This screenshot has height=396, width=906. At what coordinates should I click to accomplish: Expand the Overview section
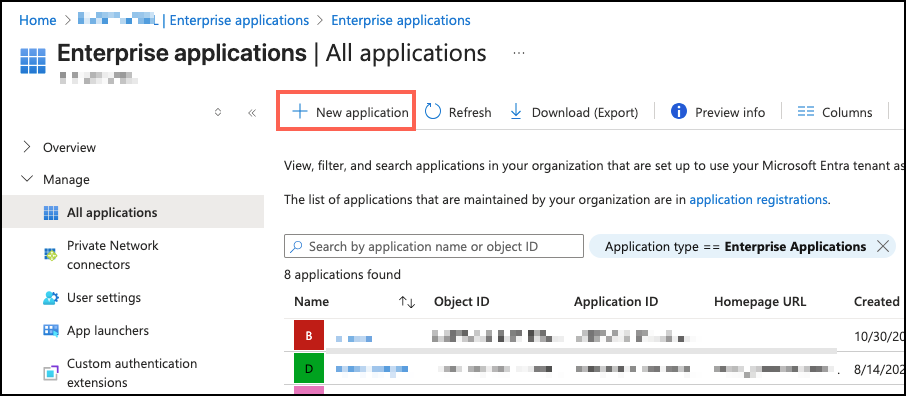(x=27, y=147)
